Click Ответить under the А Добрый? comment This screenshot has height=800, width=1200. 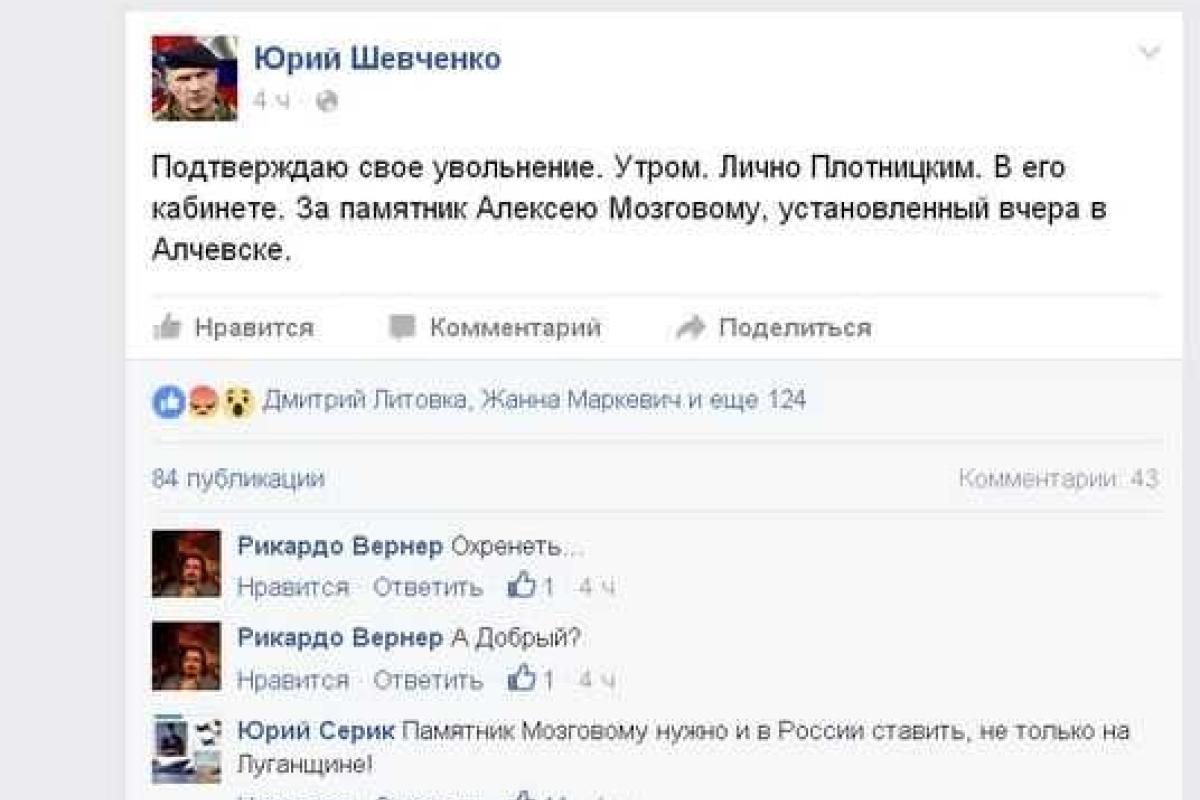[427, 680]
